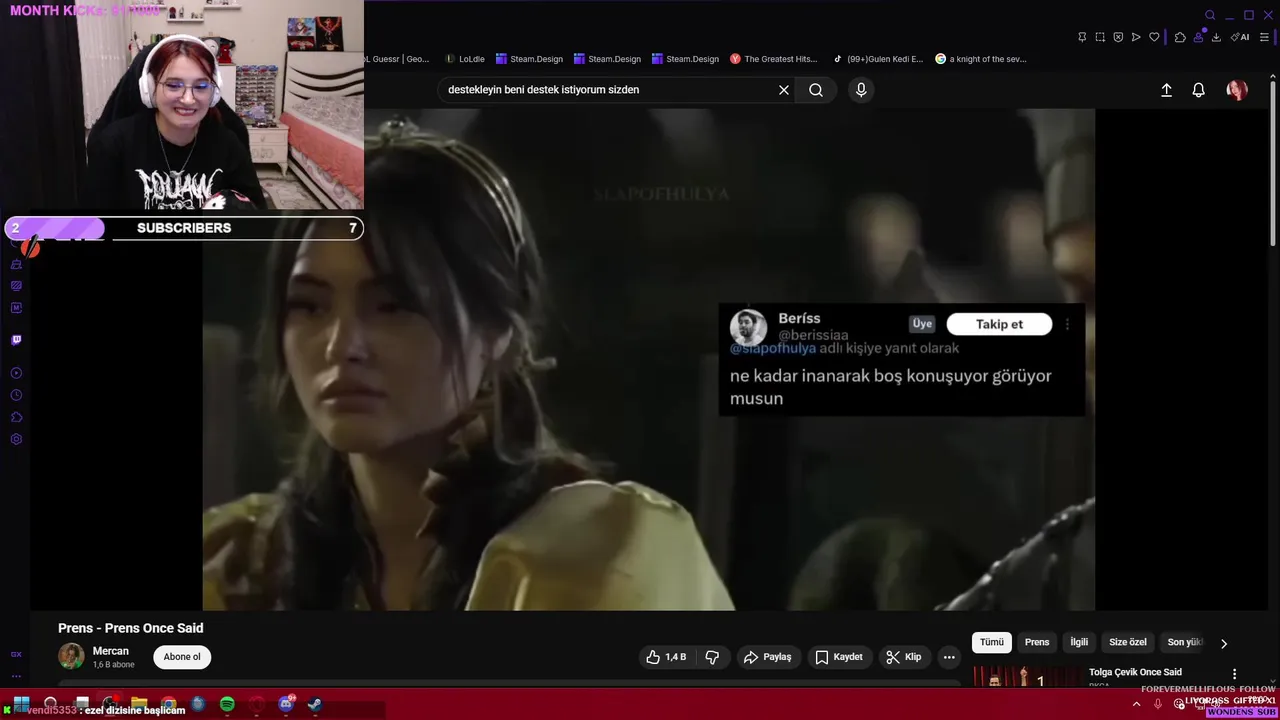
Task: Click the video title Prens - Prens Once Said
Action: pyautogui.click(x=130, y=628)
